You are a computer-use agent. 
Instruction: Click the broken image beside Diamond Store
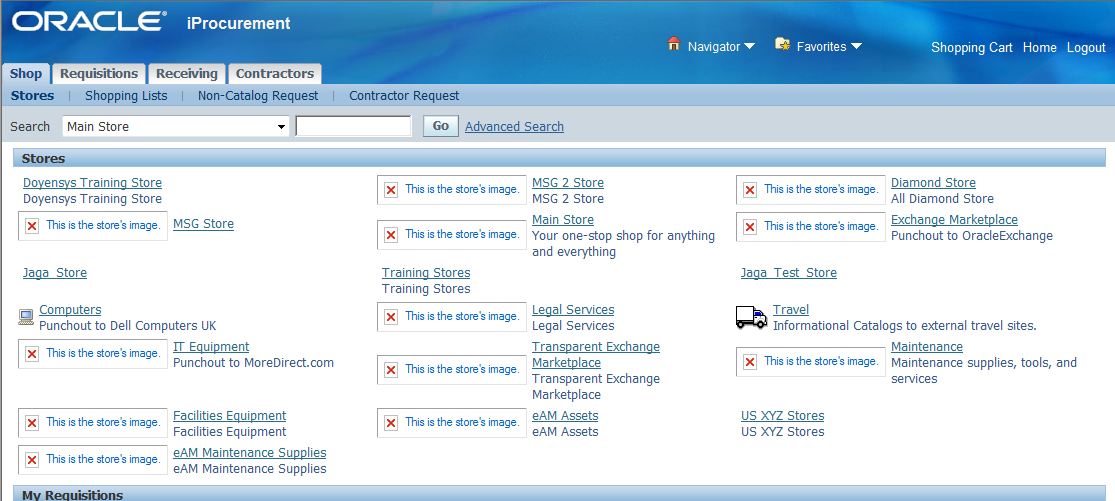click(811, 190)
